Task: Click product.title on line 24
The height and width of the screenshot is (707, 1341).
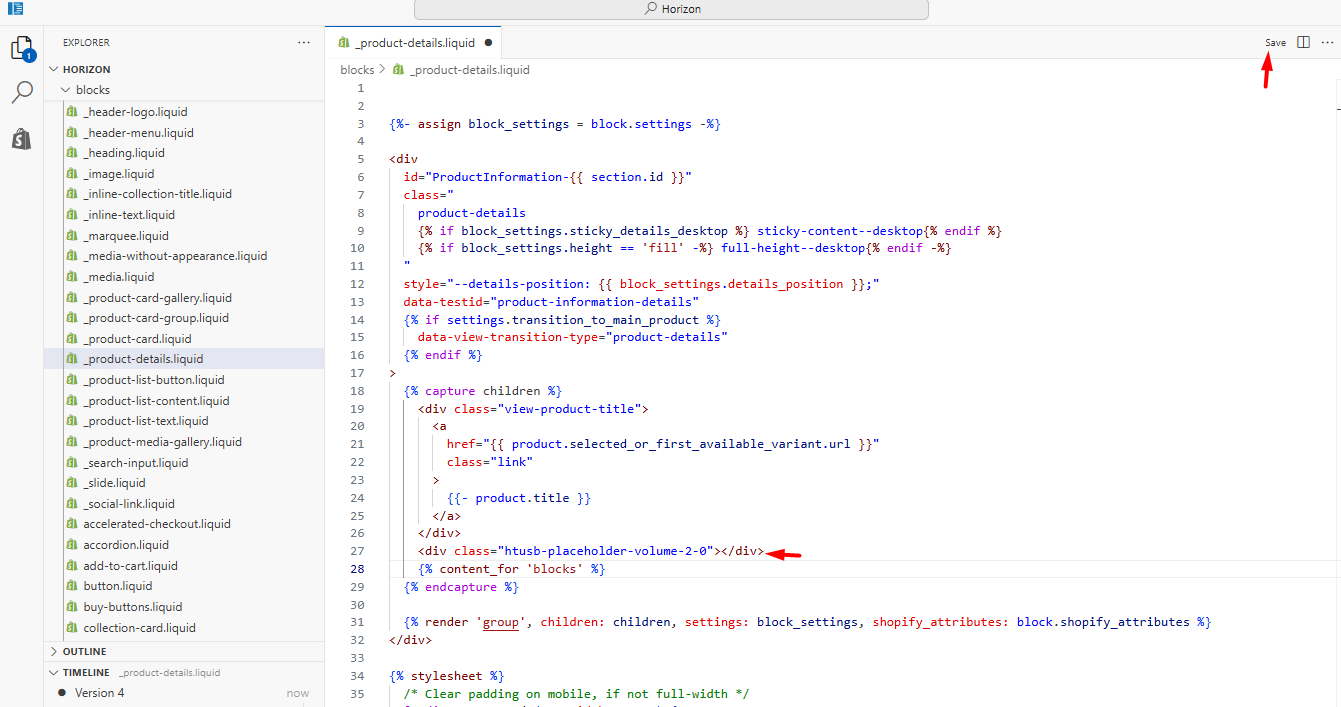Action: [x=522, y=498]
